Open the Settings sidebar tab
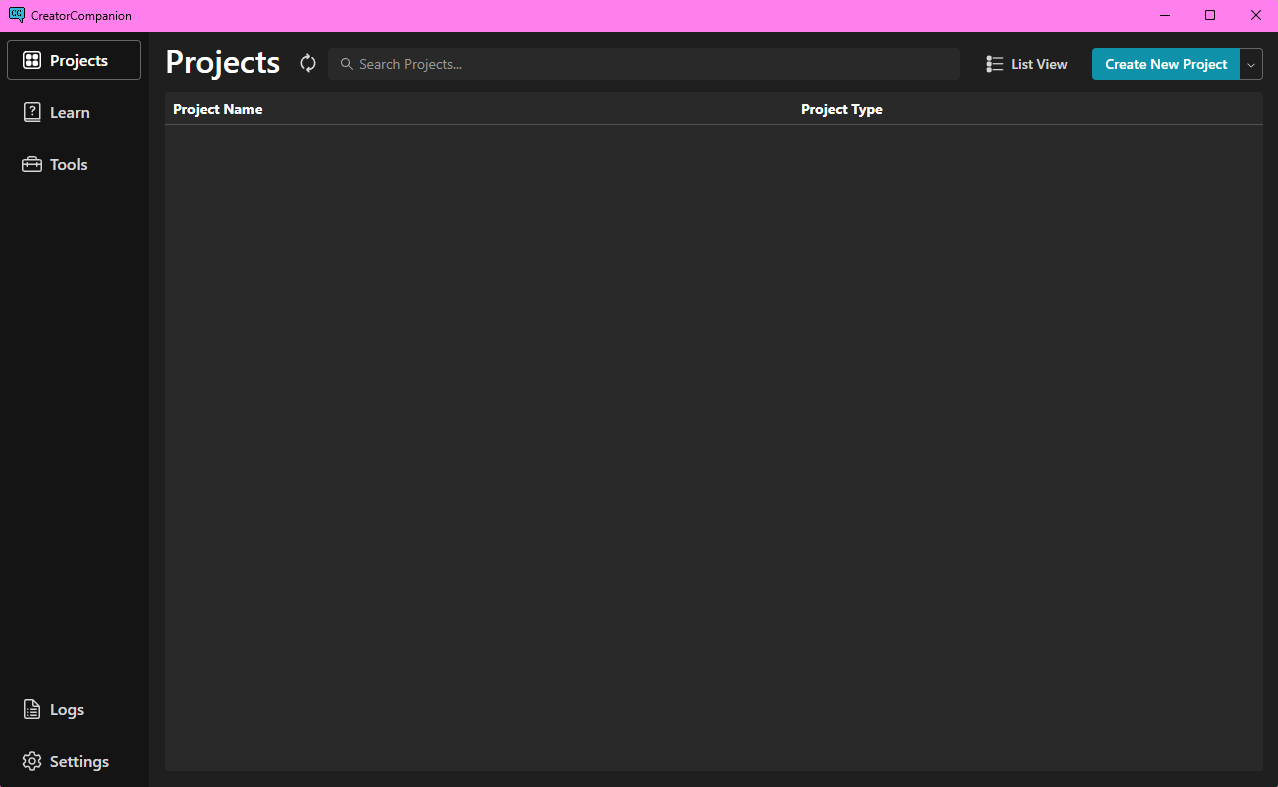The width and height of the screenshot is (1278, 787). coord(74,761)
